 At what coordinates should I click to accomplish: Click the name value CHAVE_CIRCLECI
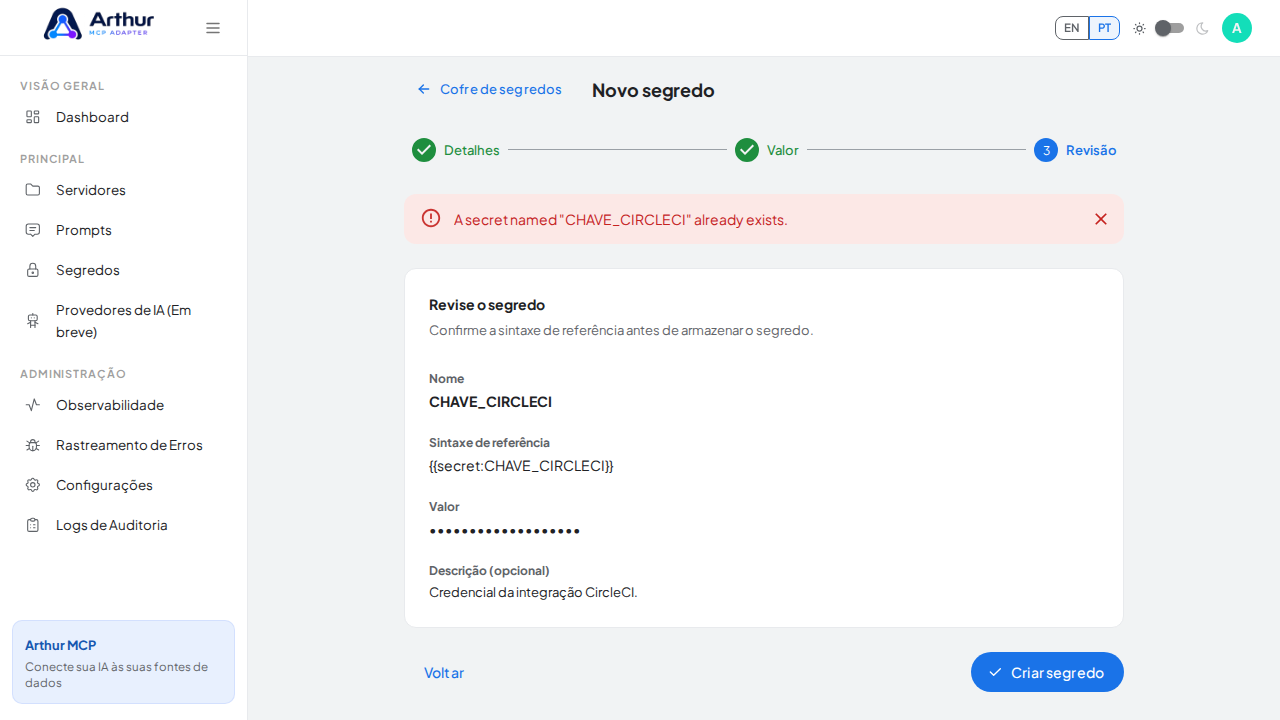point(490,402)
